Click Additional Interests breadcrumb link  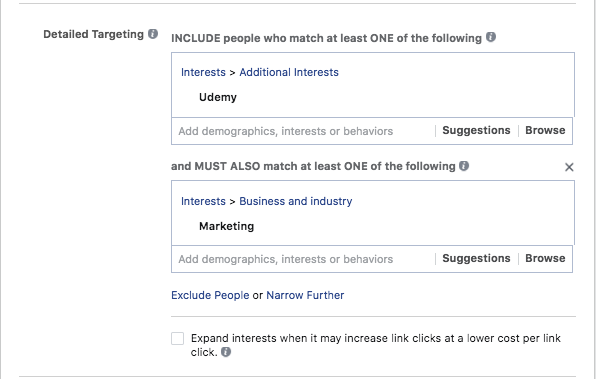click(x=289, y=72)
